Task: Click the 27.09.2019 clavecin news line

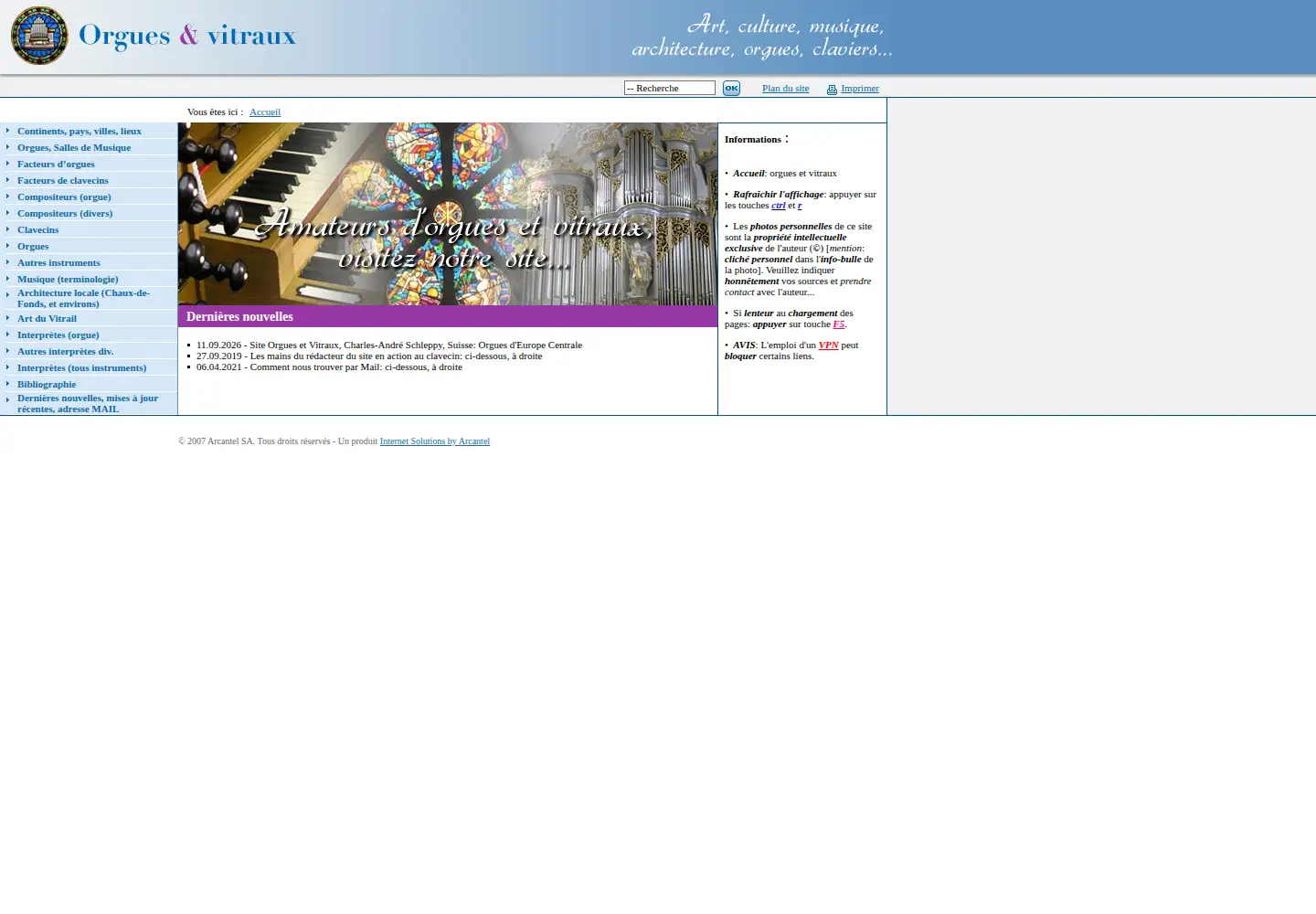Action: click(x=369, y=356)
